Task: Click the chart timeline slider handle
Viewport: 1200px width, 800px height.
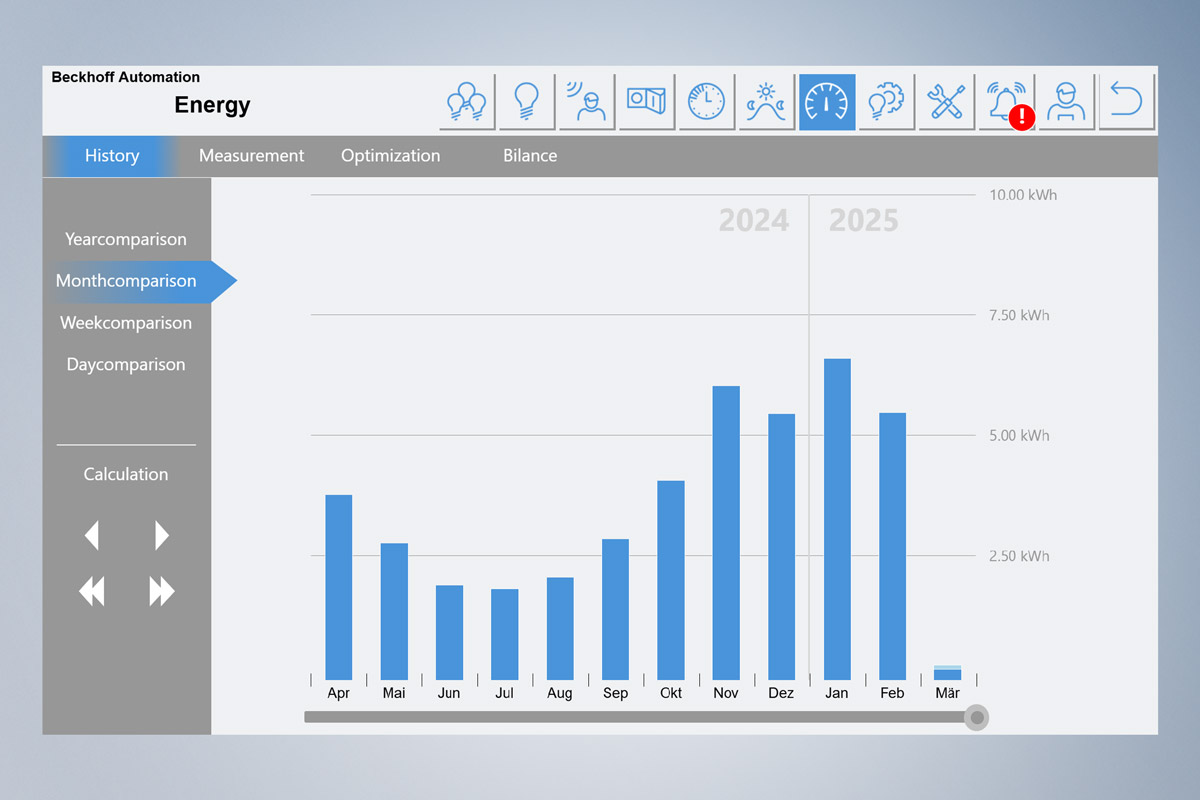Action: [977, 717]
